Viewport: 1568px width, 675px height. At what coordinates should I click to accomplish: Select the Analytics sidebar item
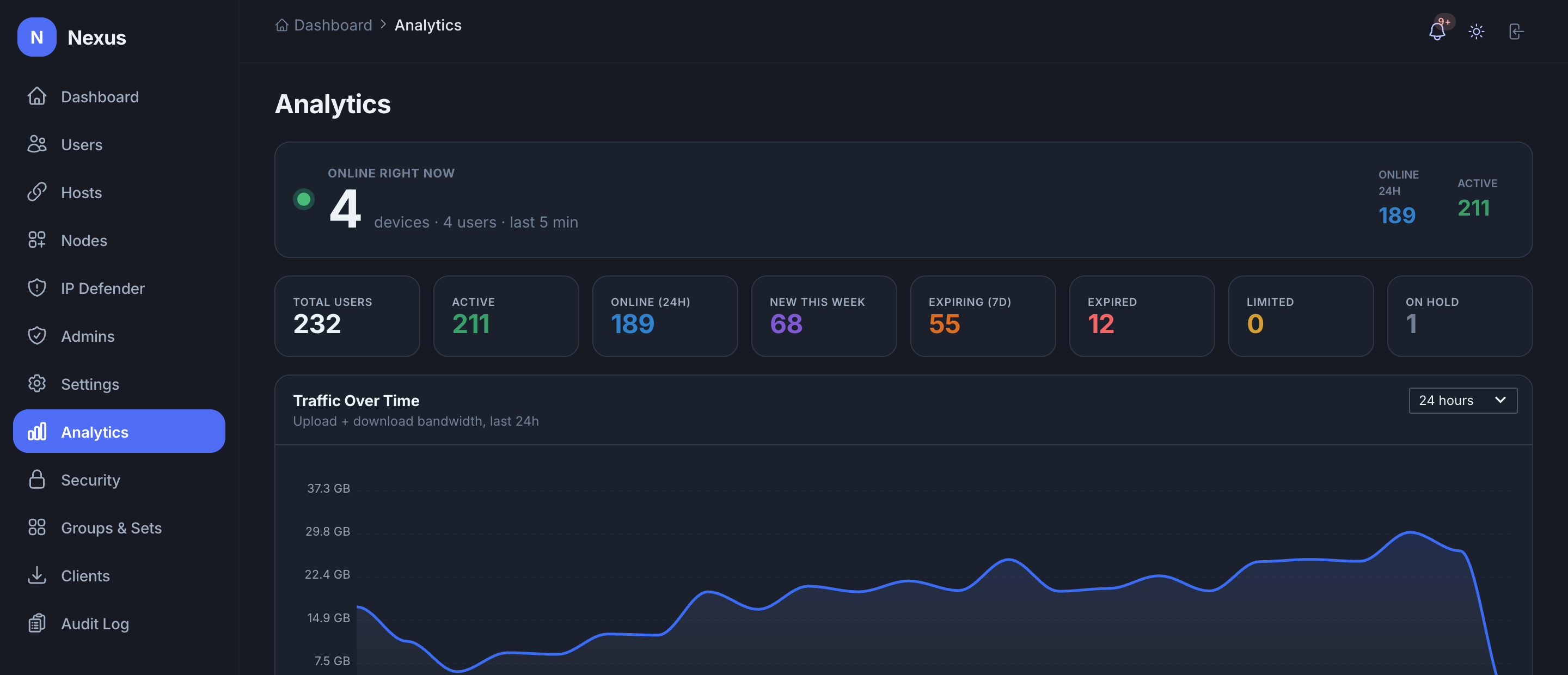click(119, 432)
